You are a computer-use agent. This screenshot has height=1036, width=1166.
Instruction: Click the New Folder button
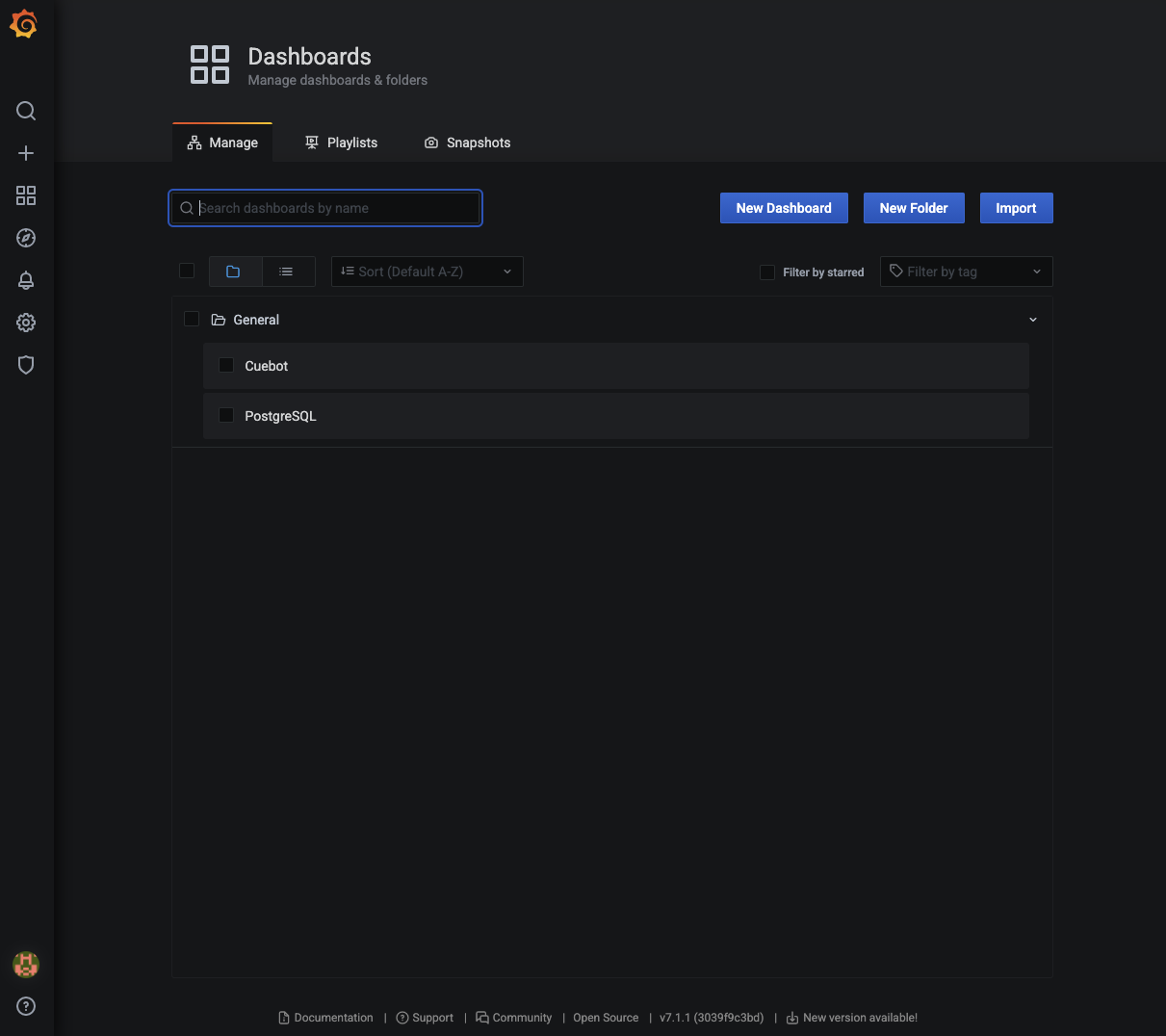click(x=914, y=208)
